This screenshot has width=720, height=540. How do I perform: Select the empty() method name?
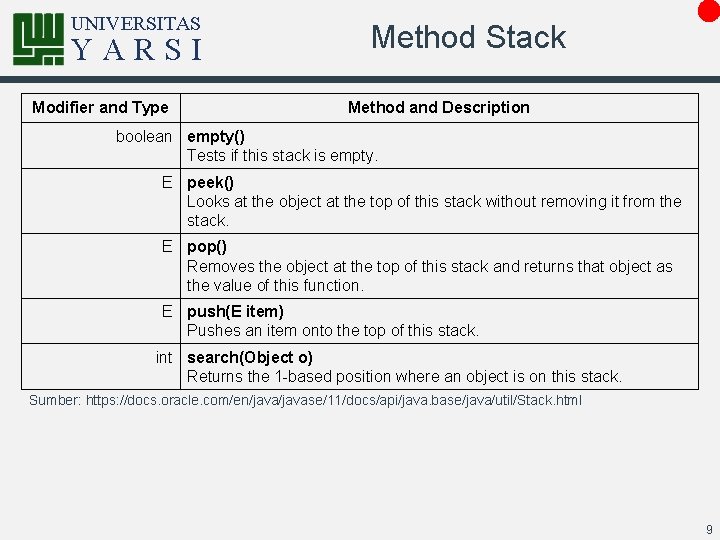coord(216,137)
